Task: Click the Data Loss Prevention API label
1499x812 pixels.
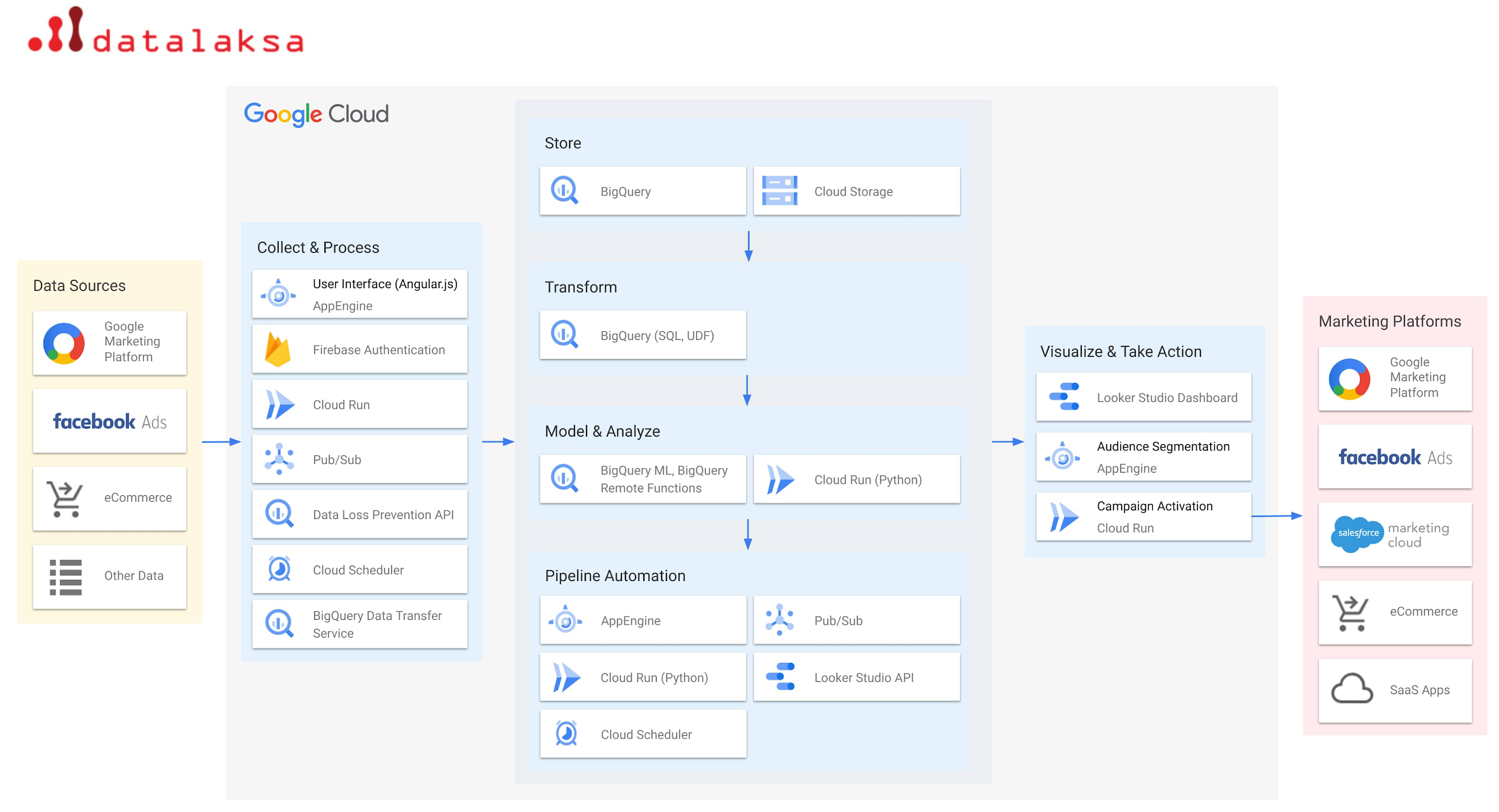Action: [x=383, y=514]
